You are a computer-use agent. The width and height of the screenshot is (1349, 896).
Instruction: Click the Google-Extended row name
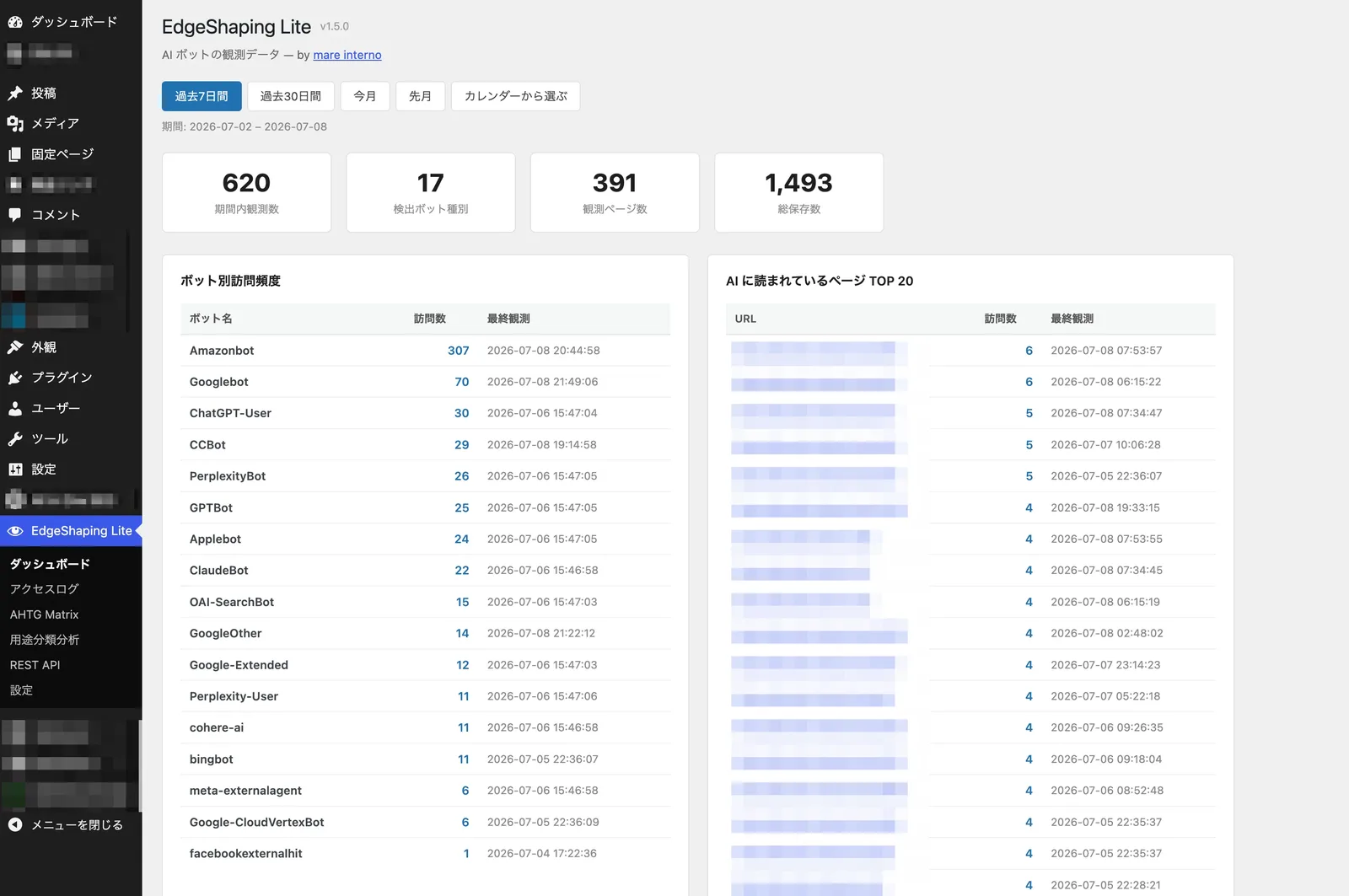coord(239,665)
